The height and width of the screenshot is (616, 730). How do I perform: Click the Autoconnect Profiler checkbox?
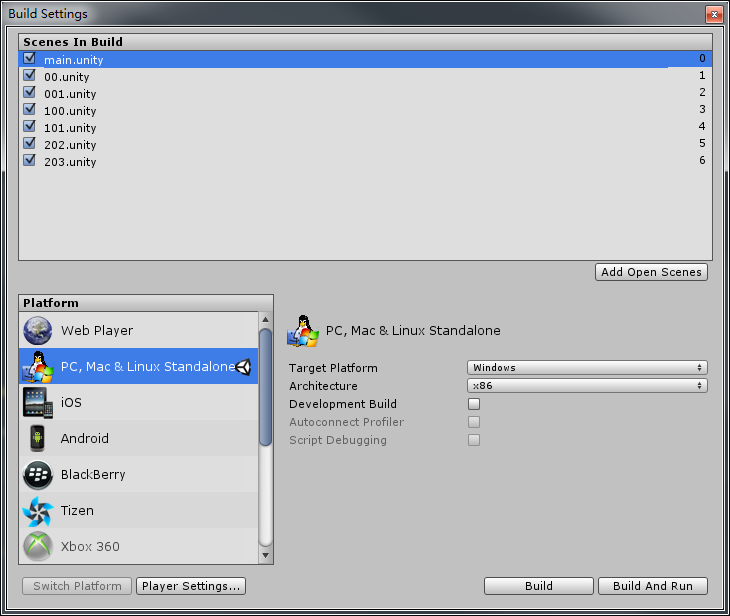474,422
